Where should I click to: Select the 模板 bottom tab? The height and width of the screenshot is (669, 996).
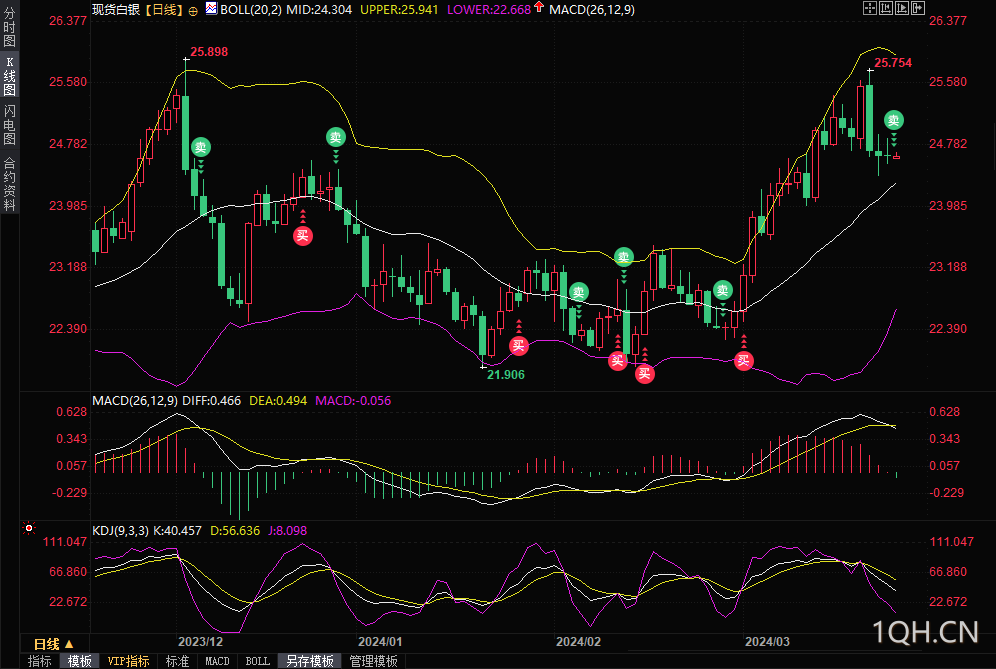point(79,661)
